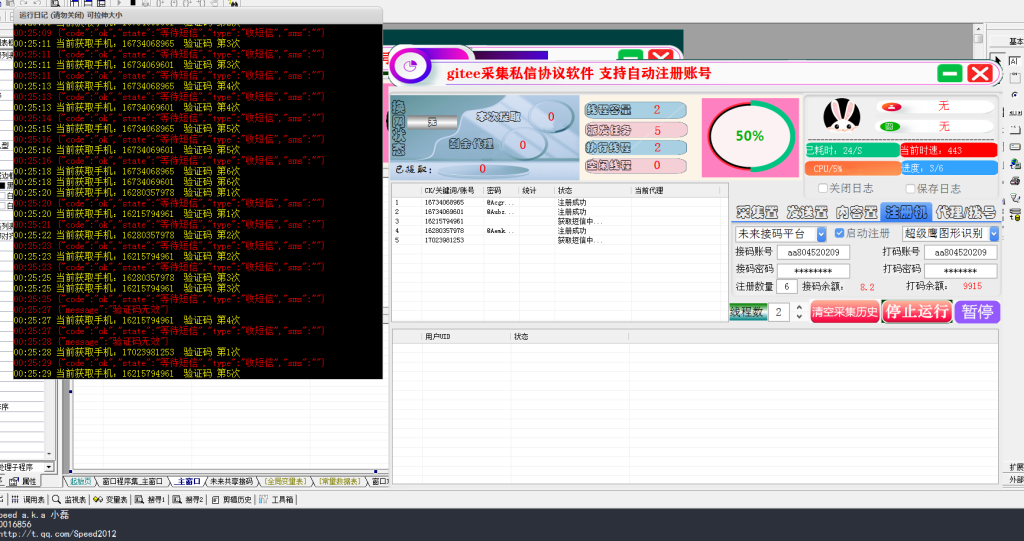Click the 线程数 stepper arrows
Image resolution: width=1024 pixels, height=541 pixels.
click(799, 312)
